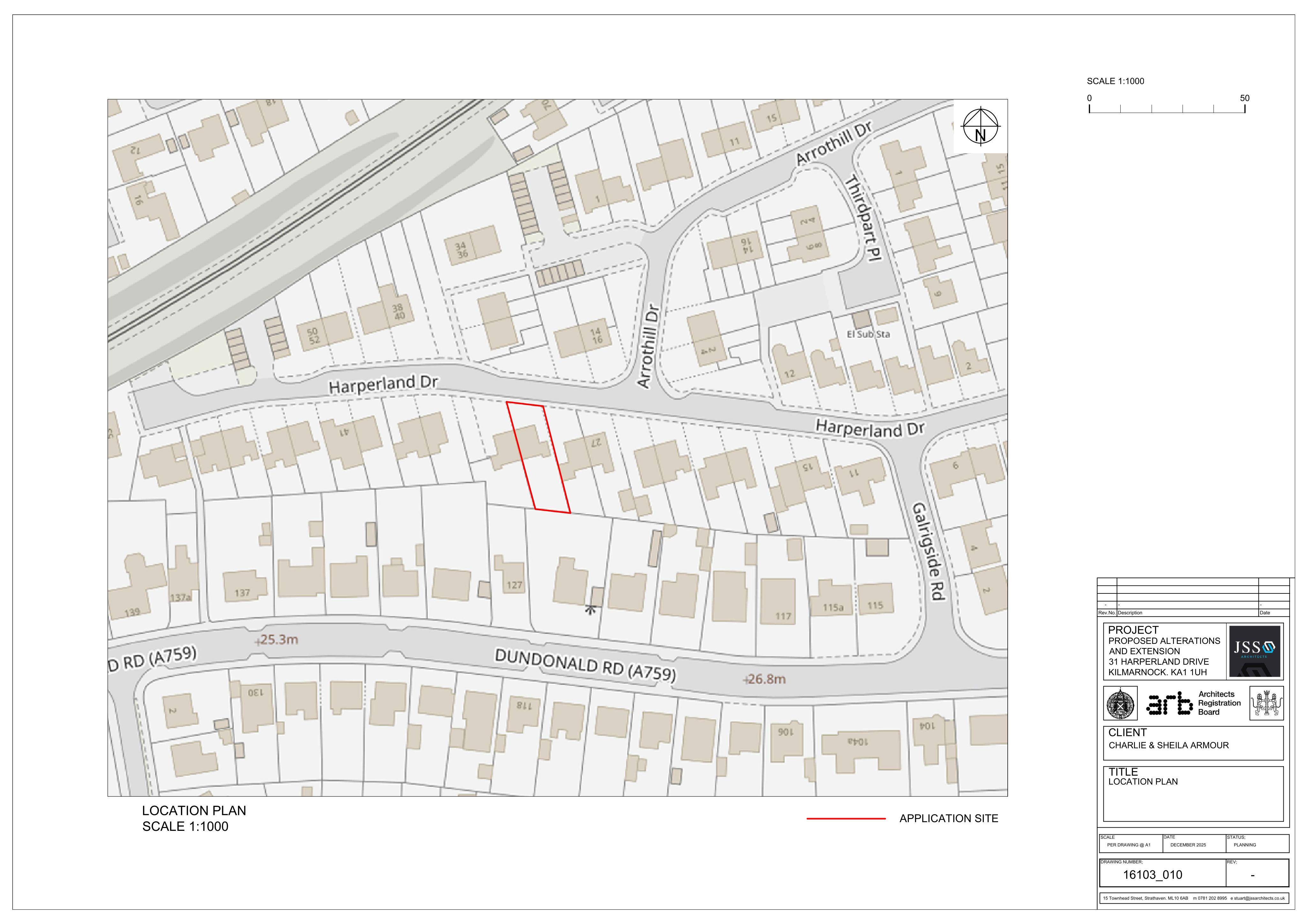
Task: Click the red legend line beside APPLICATION SITE
Action: (846, 819)
